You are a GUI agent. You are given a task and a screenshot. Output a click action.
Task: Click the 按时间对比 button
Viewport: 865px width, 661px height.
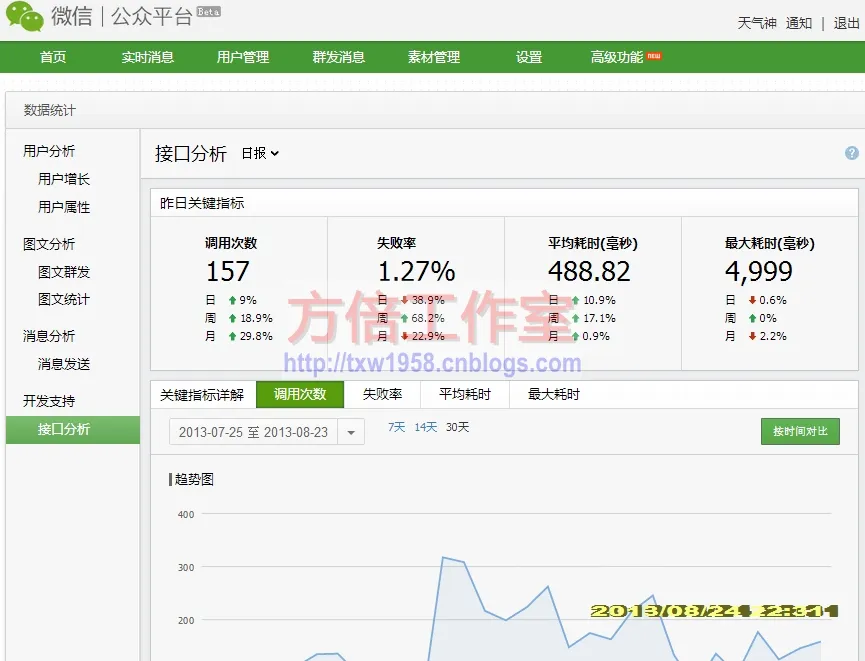click(x=800, y=432)
